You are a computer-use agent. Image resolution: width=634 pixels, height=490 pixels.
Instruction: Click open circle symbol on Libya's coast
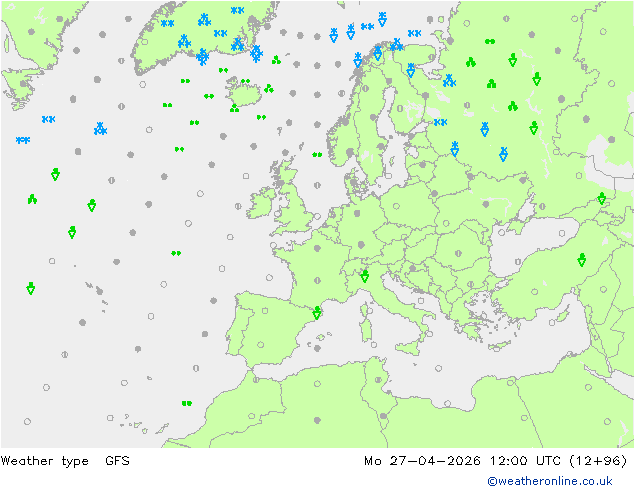(447, 403)
